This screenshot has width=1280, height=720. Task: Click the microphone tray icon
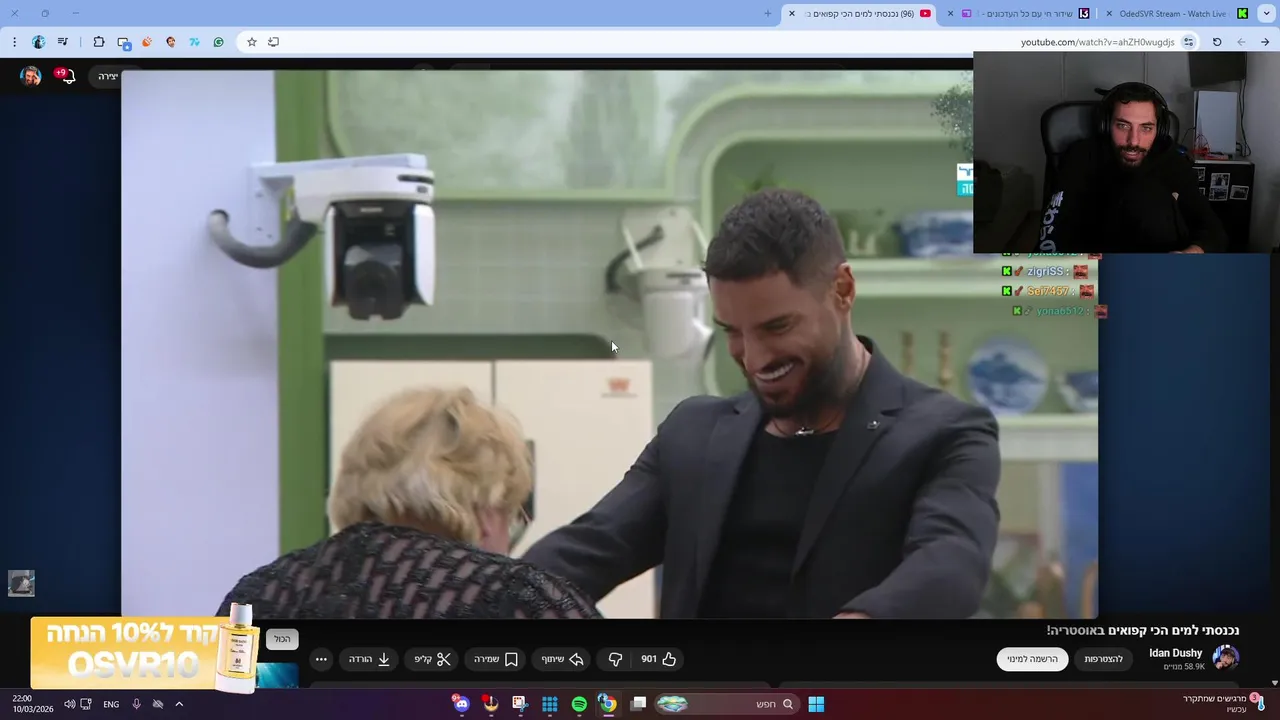(136, 704)
